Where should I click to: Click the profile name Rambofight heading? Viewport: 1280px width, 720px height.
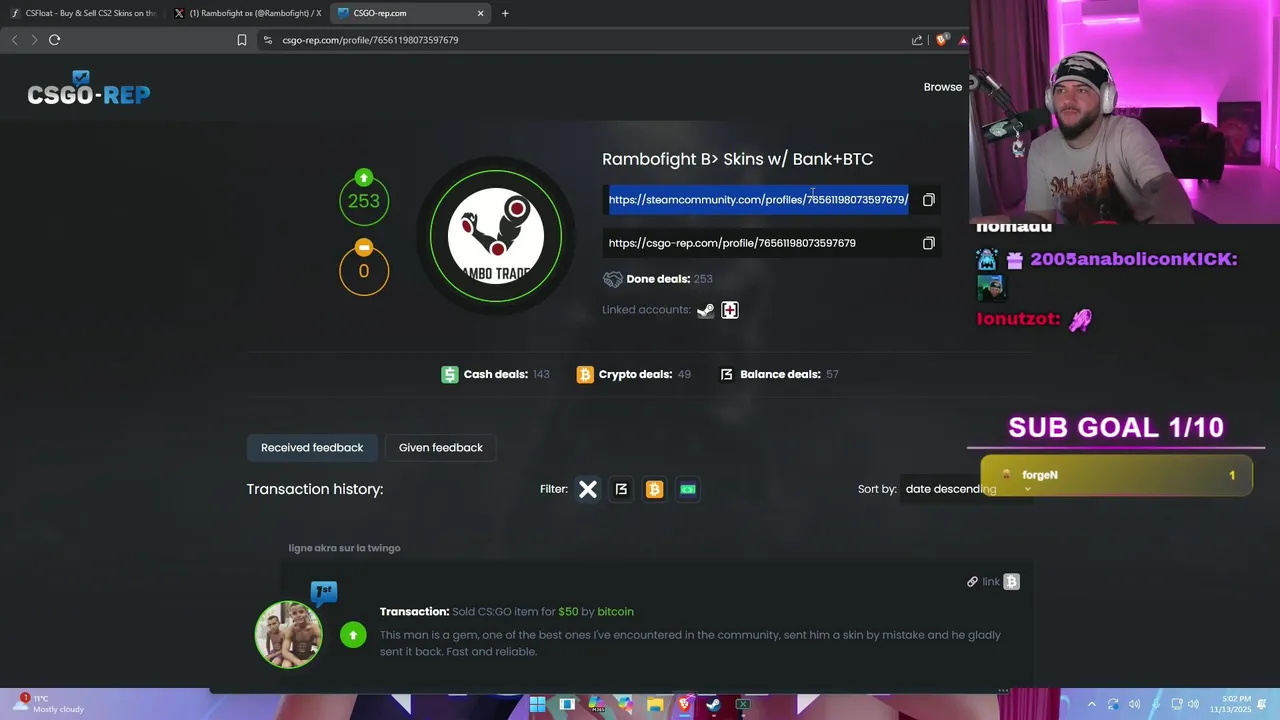click(x=737, y=159)
